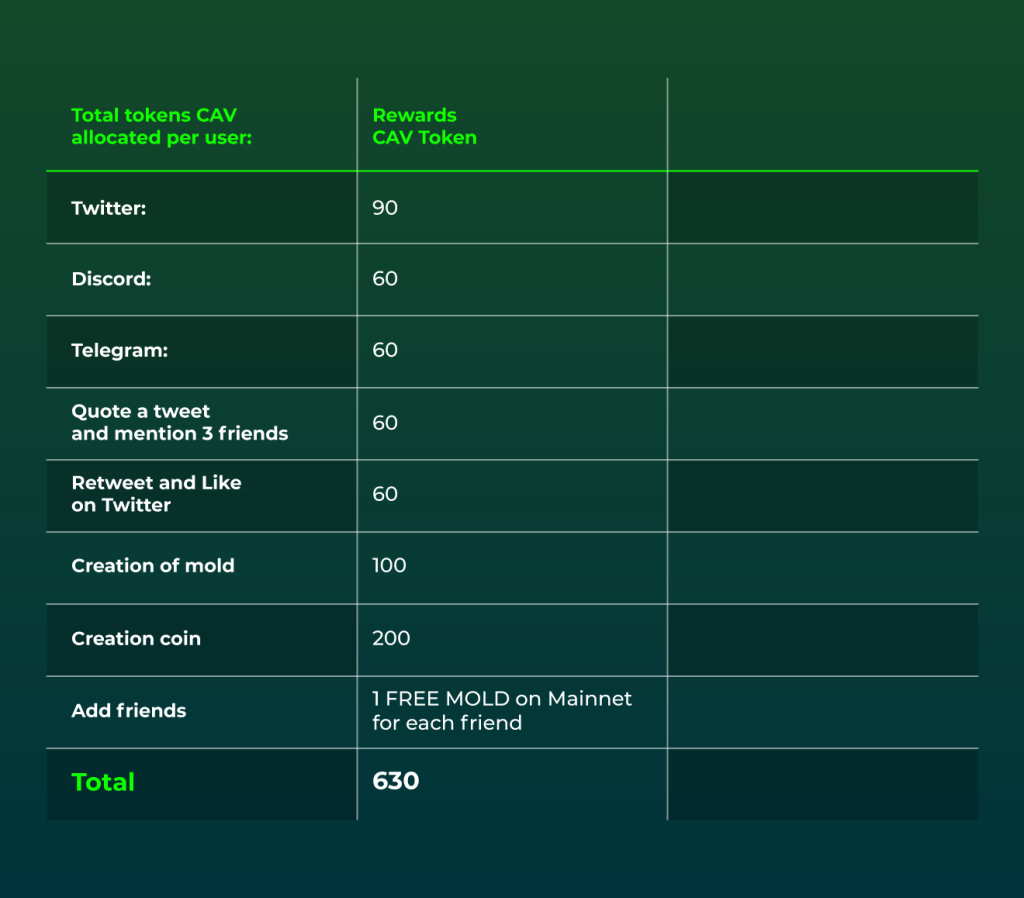
Task: Select the 60 reward in the Telegram row
Action: point(385,351)
